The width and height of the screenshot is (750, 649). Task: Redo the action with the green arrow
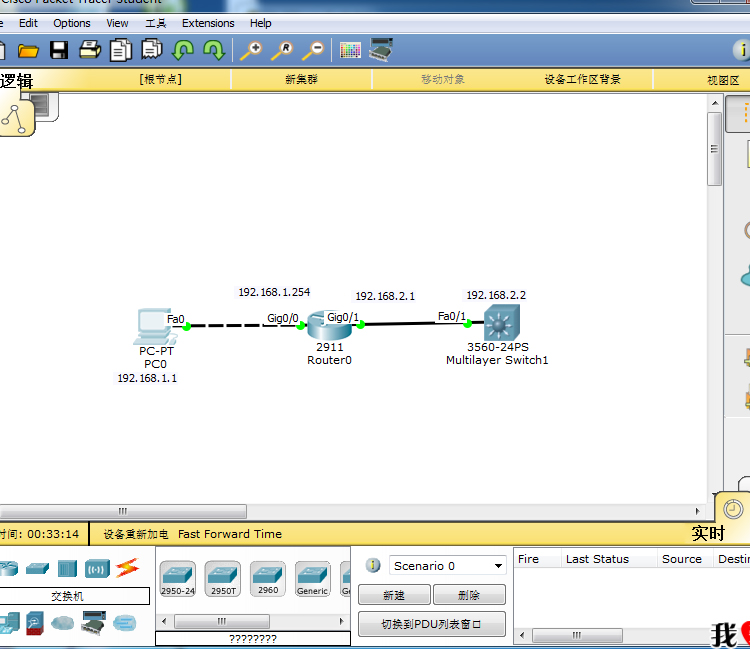(x=214, y=50)
